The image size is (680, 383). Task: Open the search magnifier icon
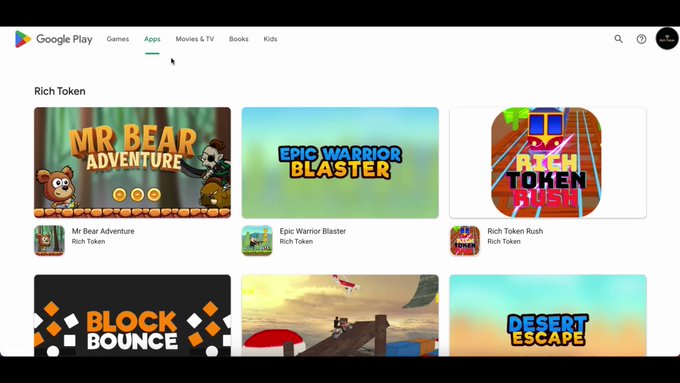point(618,39)
